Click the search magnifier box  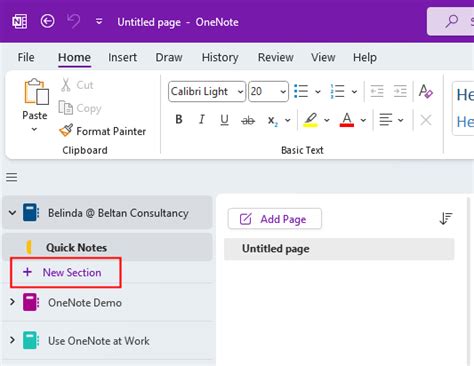pos(451,21)
